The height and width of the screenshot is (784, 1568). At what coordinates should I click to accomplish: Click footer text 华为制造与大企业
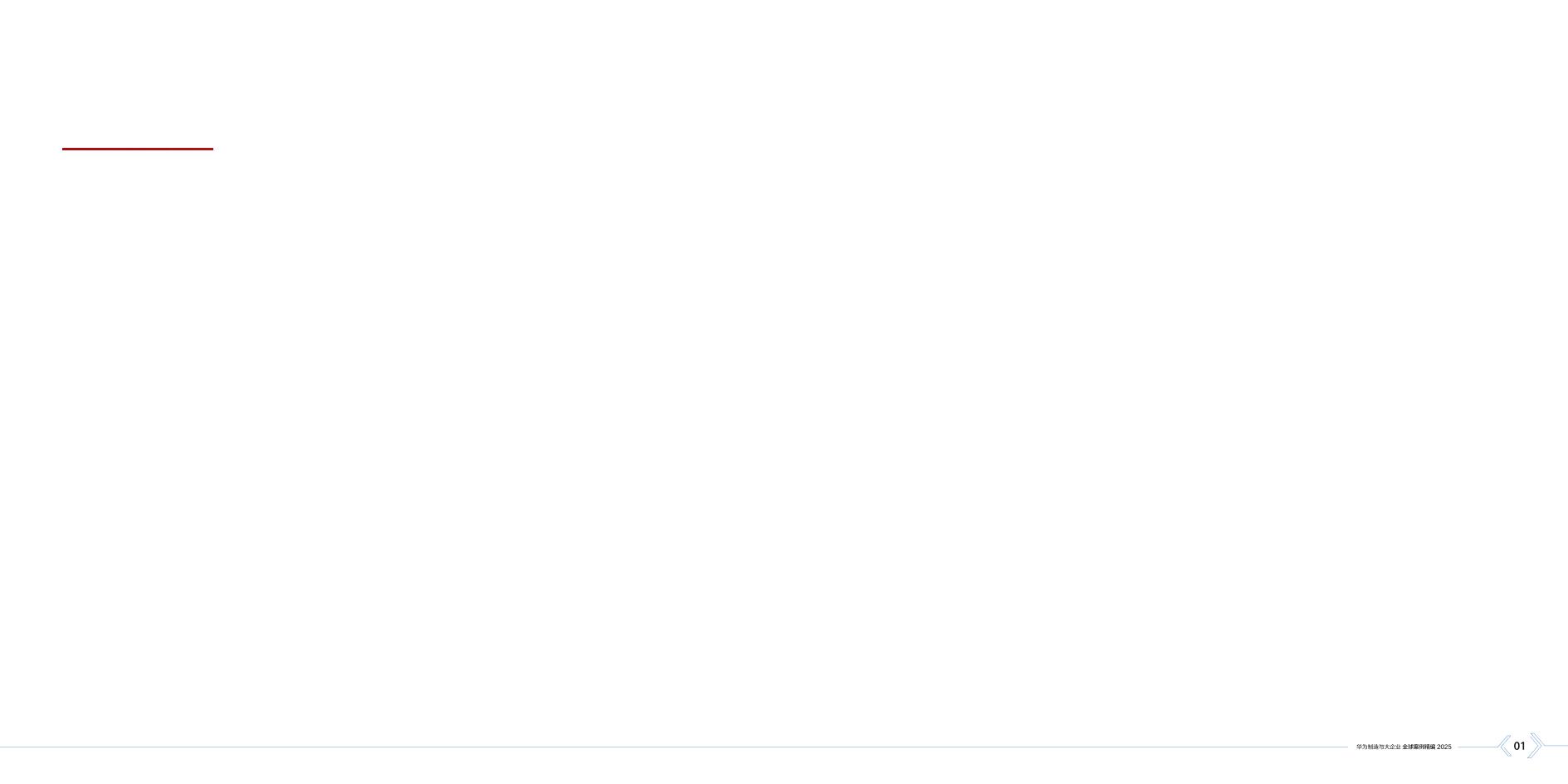tap(1378, 747)
